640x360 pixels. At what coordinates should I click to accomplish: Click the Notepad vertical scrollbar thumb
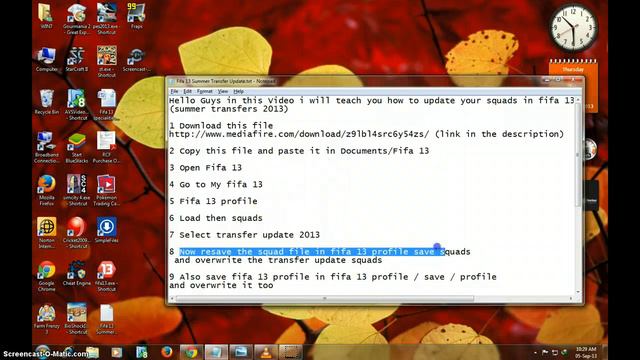578,155
